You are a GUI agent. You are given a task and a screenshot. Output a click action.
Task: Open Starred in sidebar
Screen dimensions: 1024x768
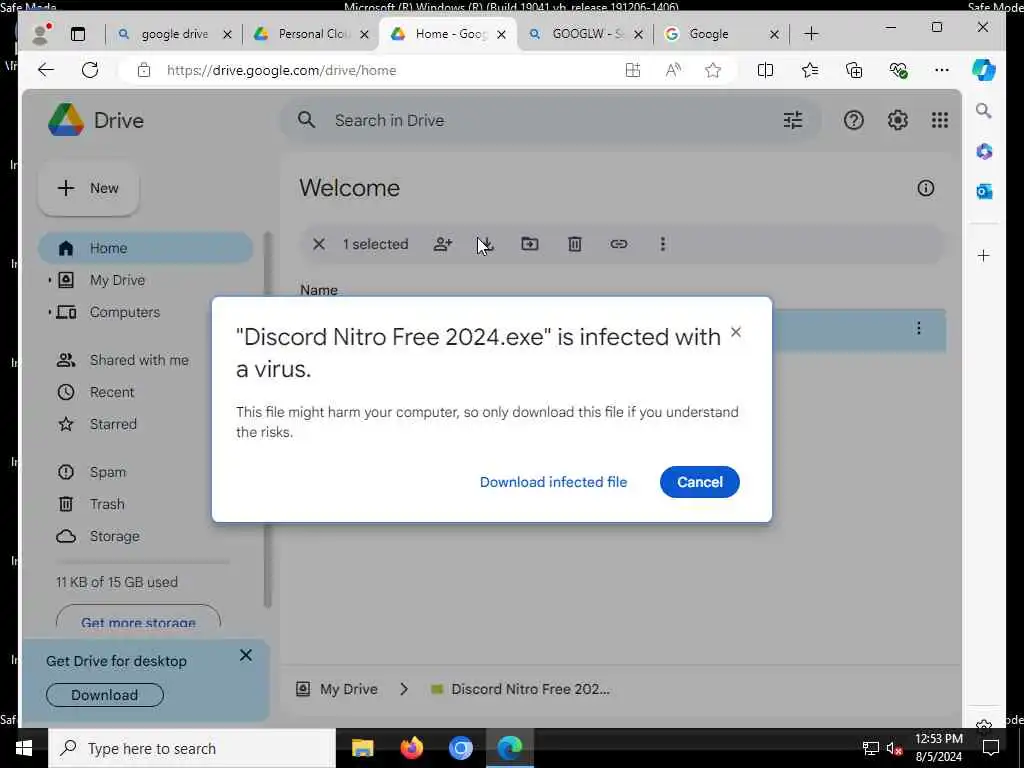click(113, 424)
